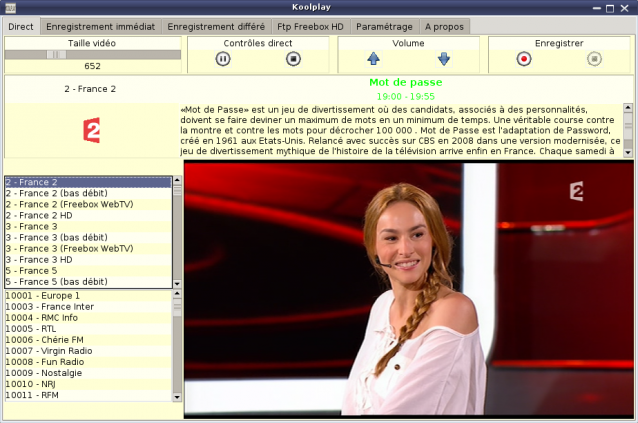638x423 pixels.
Task: Open the A propos tab
Action: [x=444, y=27]
